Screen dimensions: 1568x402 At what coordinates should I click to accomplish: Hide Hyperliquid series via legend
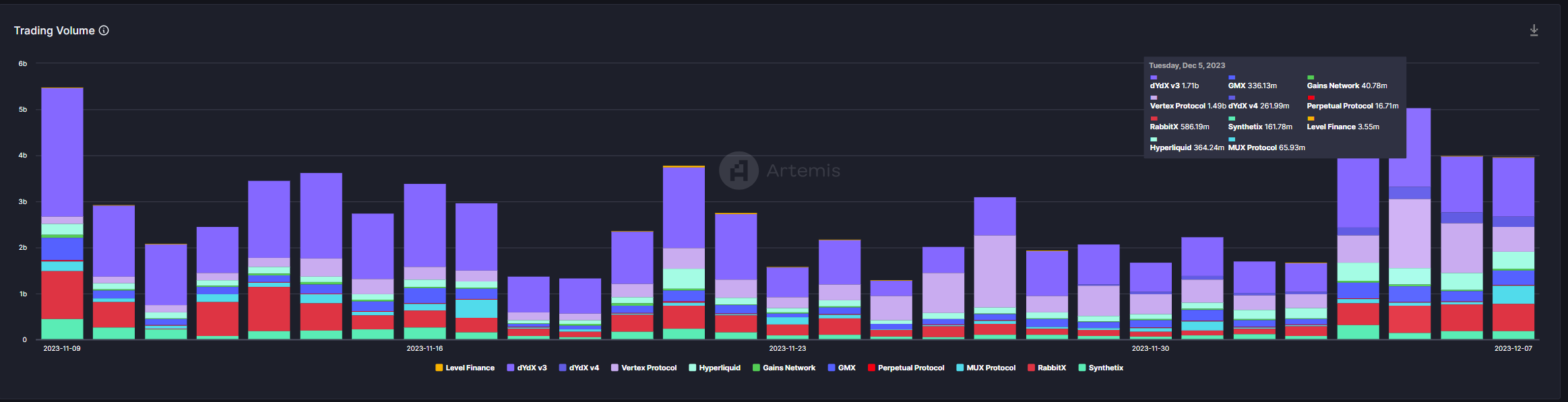pos(714,368)
